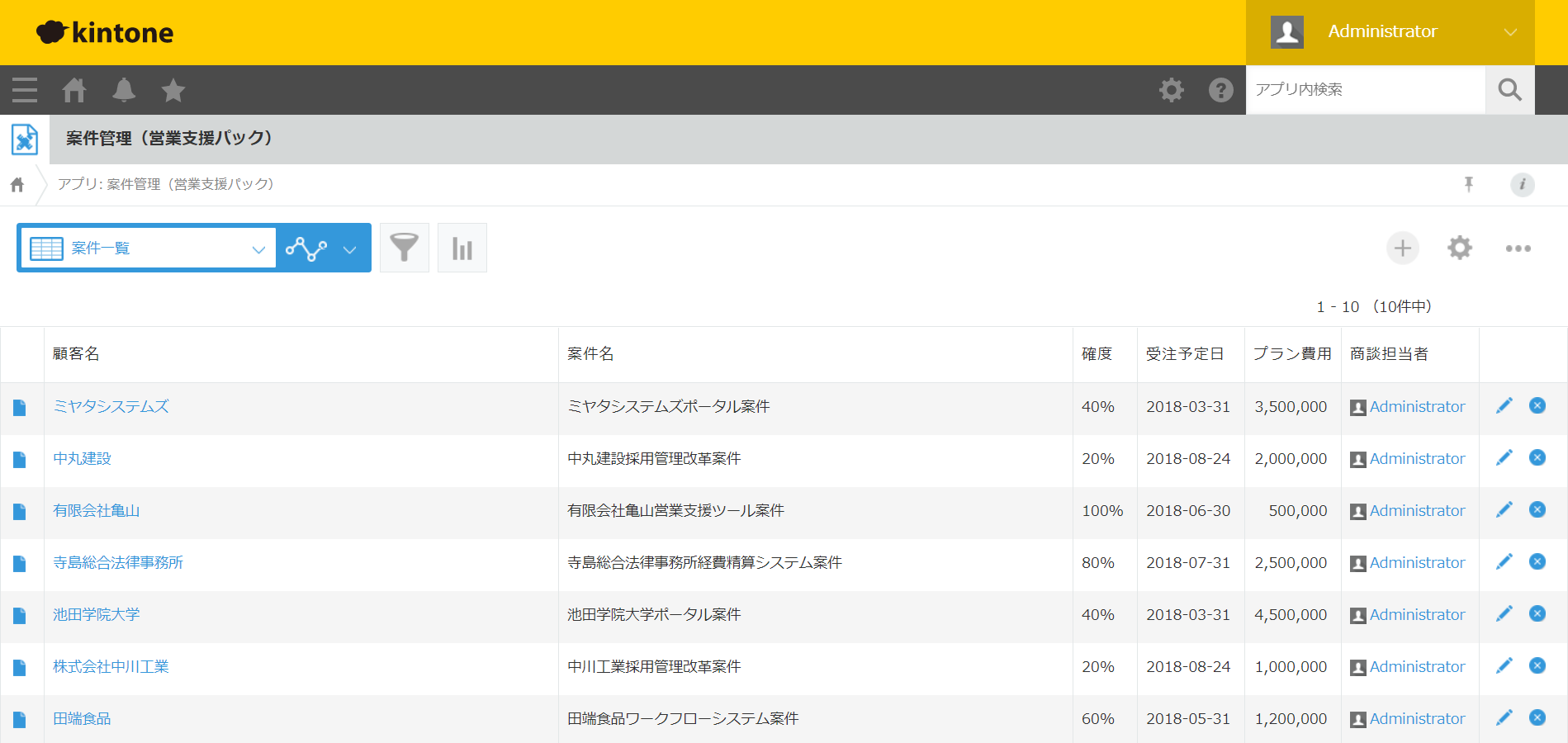Edit the 寺島総合法律事務所 record with pencil

click(1504, 561)
